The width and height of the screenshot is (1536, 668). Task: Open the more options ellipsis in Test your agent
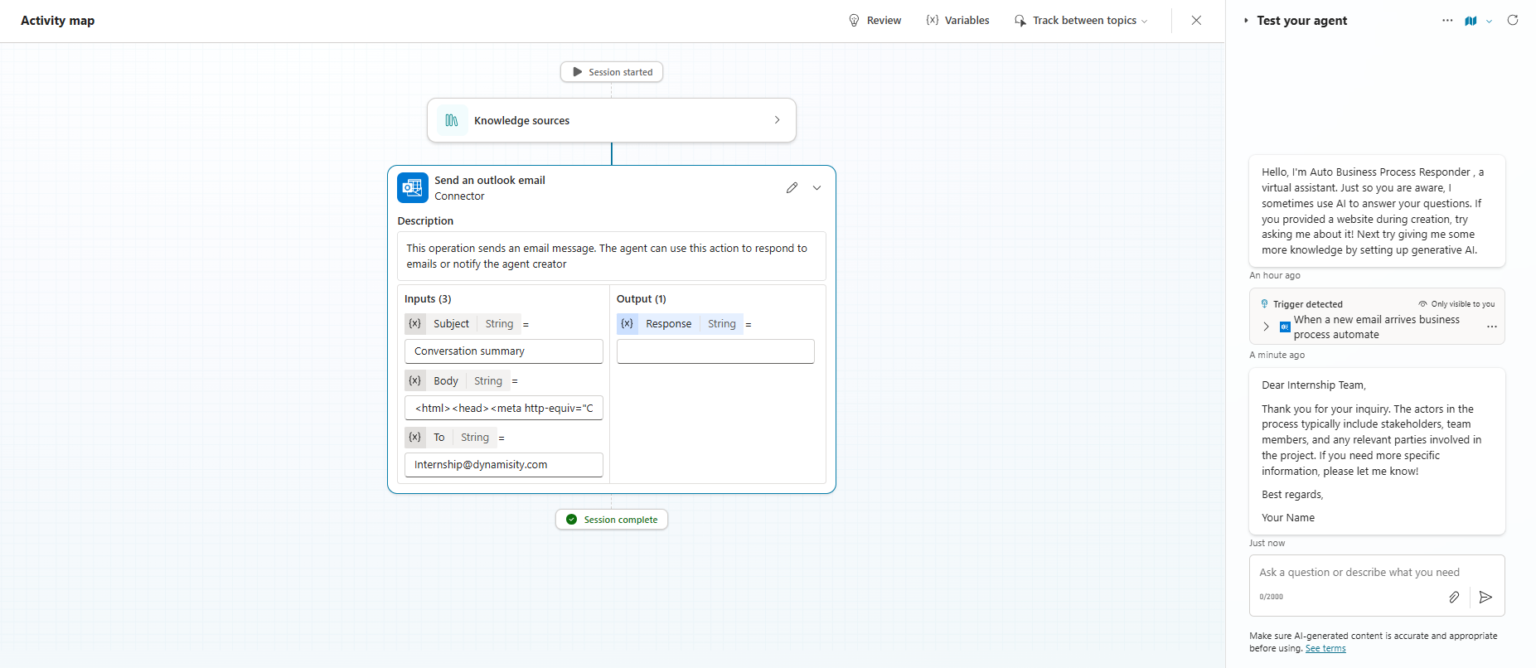click(x=1447, y=20)
